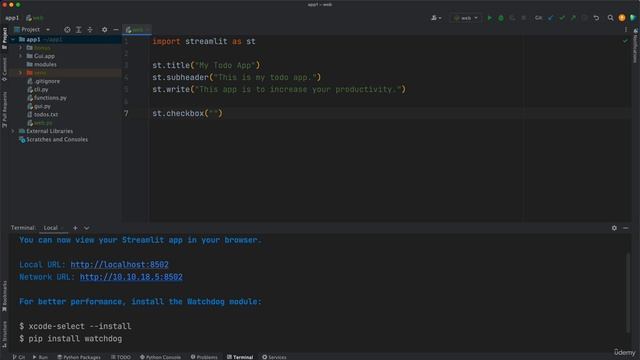Open the http://10.10.18.5:8502 network link
This screenshot has width=640, height=360.
pyautogui.click(x=131, y=277)
